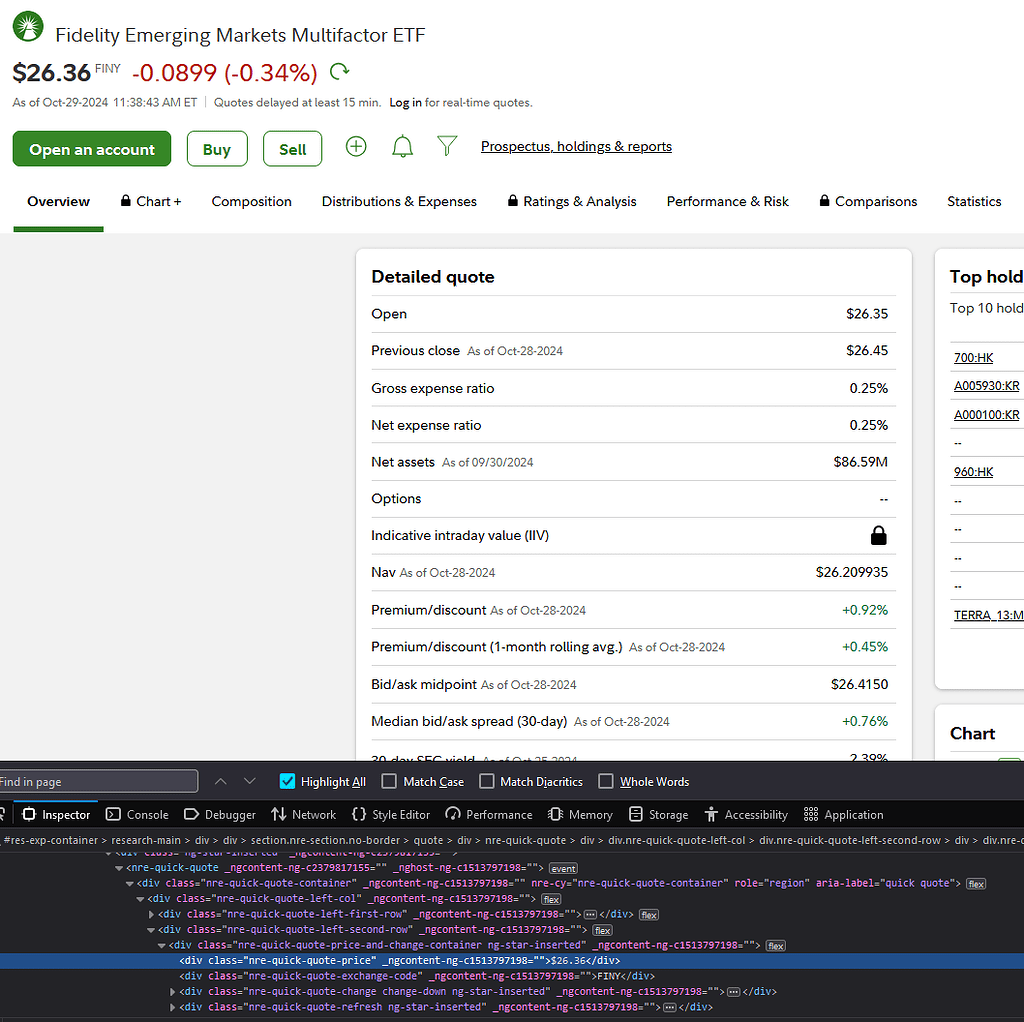The height and width of the screenshot is (1022, 1024).
Task: Enable the Match Case checkbox
Action: (x=387, y=781)
